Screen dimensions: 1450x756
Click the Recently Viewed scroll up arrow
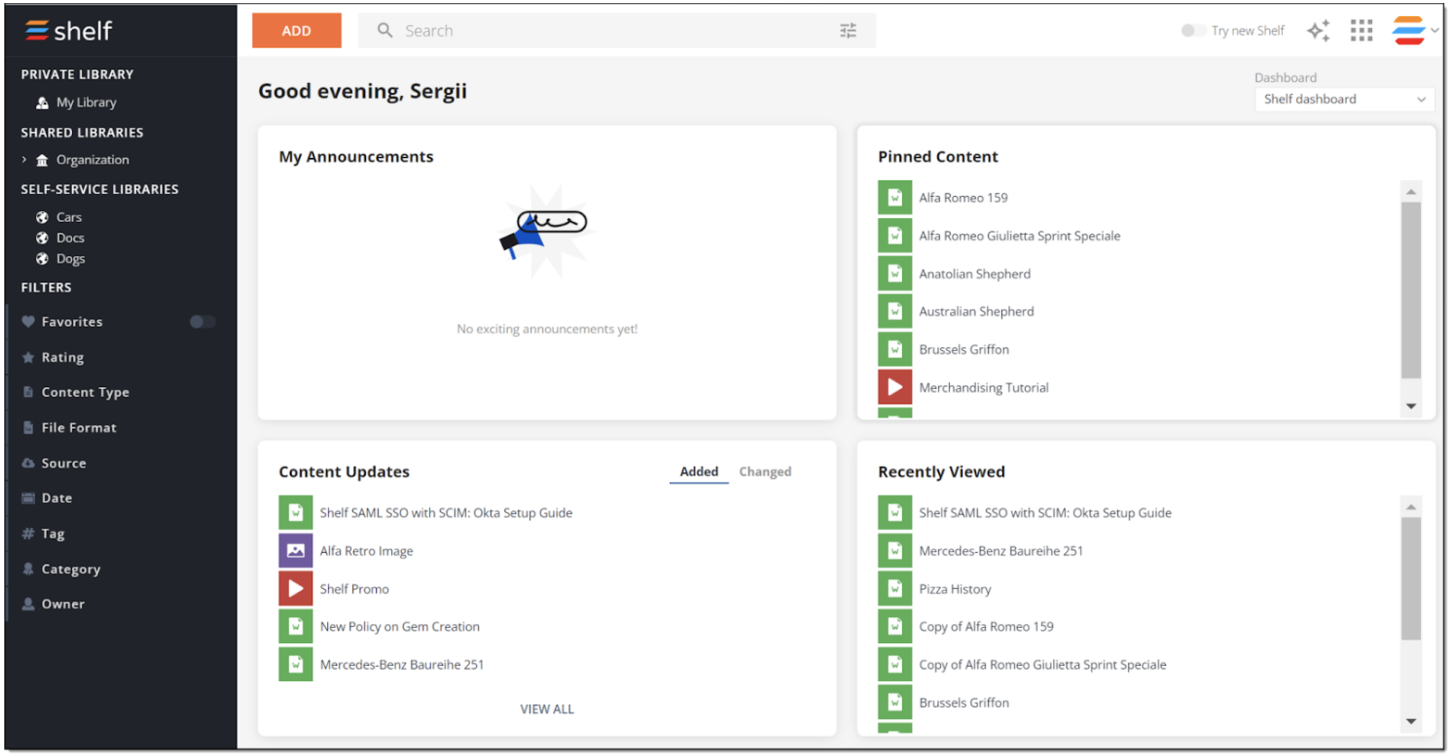click(1411, 507)
